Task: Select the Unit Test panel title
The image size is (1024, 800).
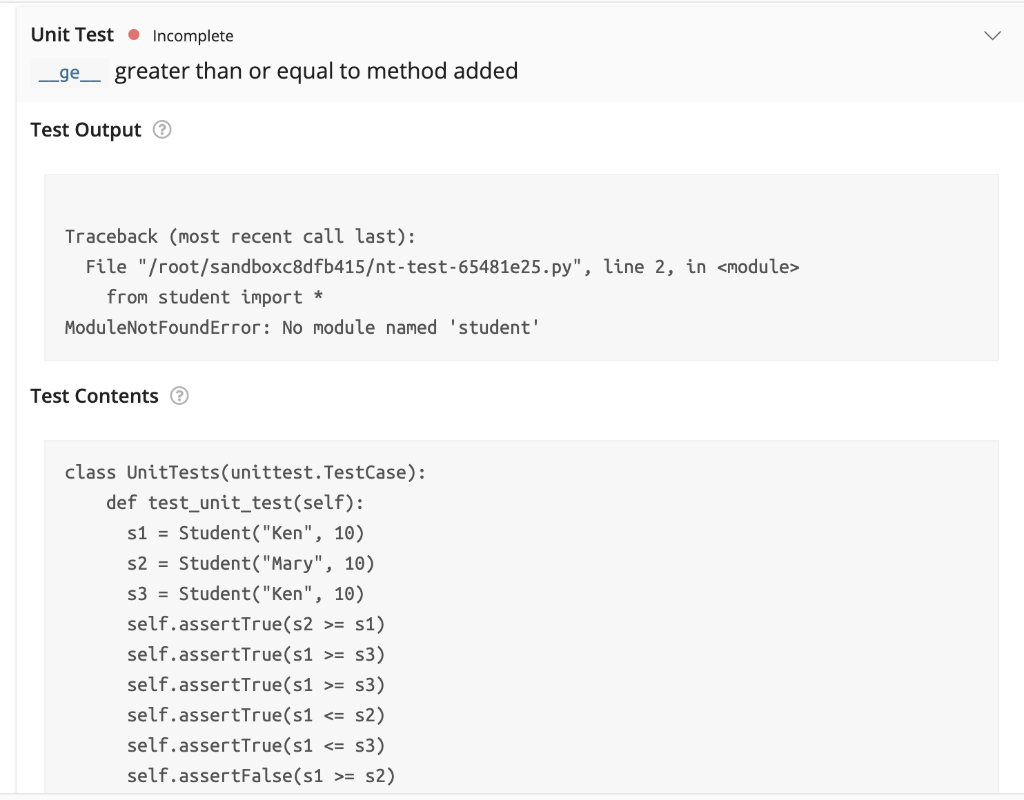Action: click(71, 34)
